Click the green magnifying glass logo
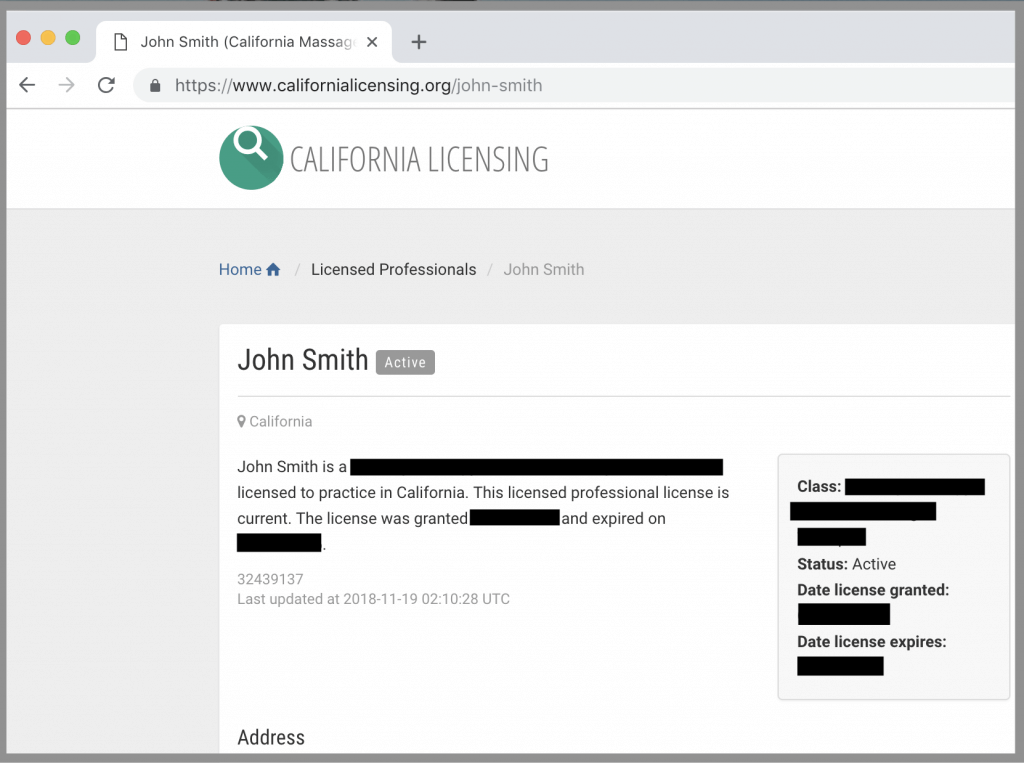Screen dimensions: 1024x763 coord(251,158)
